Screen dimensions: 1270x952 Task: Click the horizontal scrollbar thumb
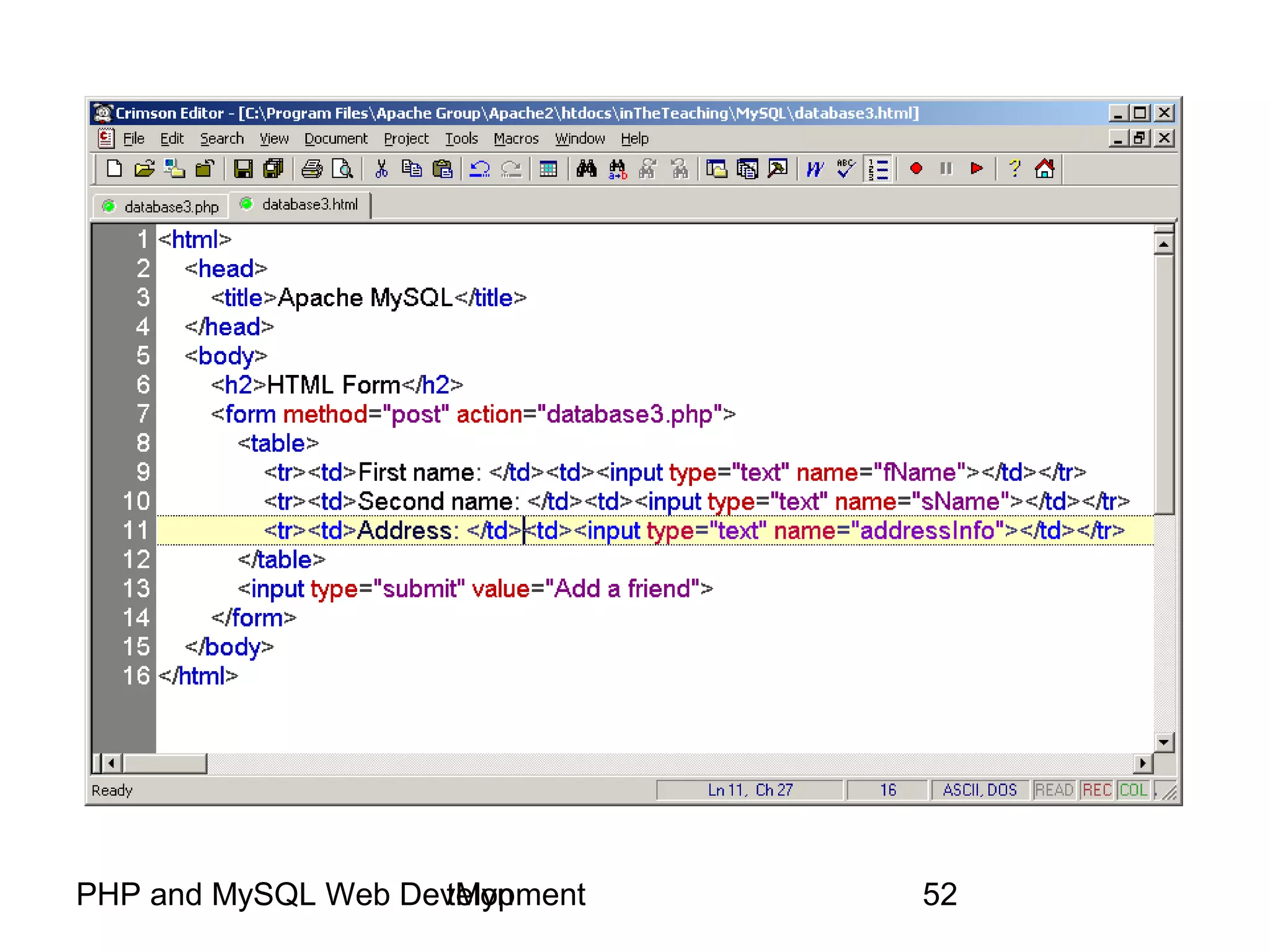point(165,763)
